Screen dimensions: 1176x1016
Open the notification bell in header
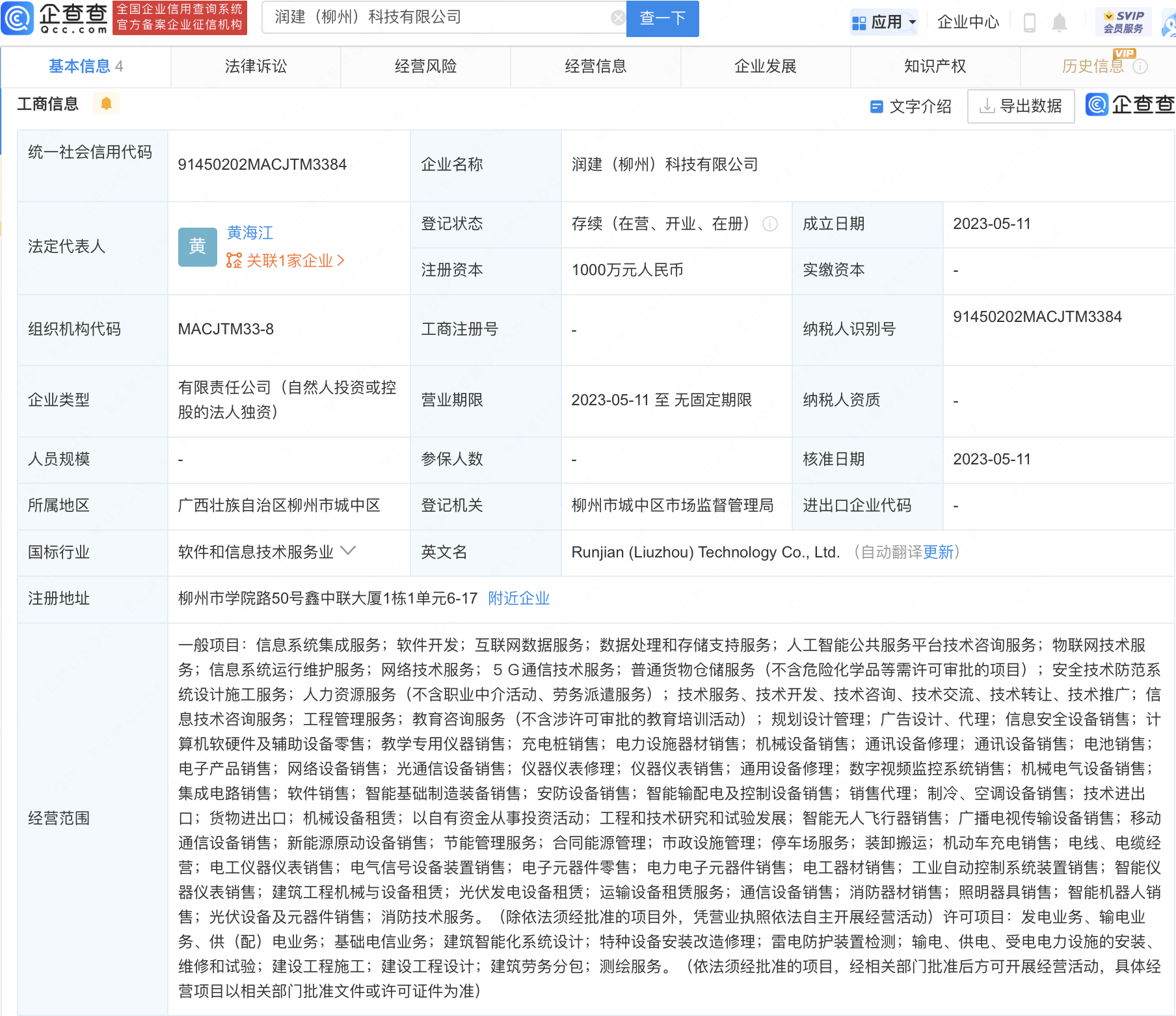point(1060,23)
